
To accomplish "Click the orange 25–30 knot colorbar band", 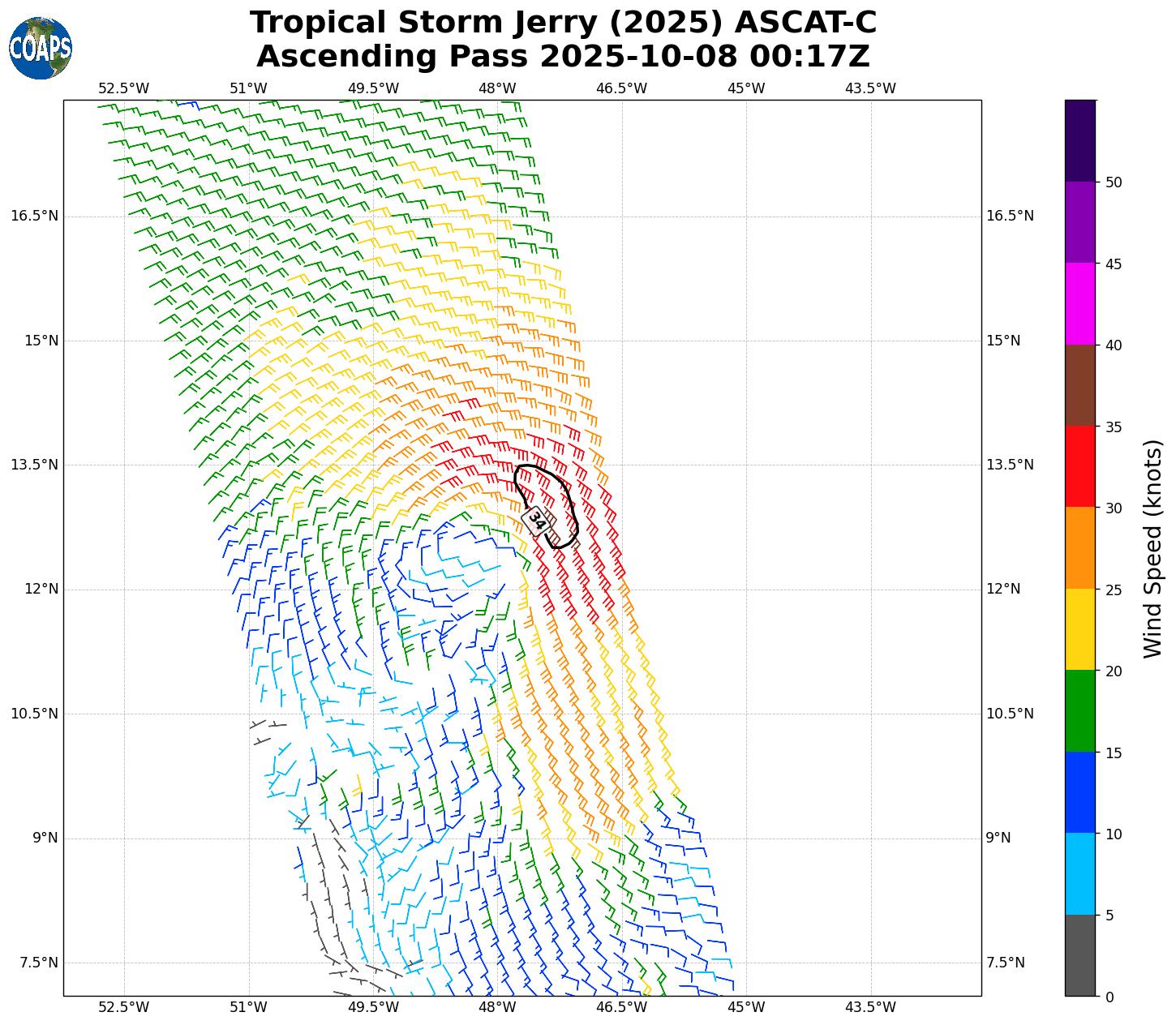I will (1079, 547).
